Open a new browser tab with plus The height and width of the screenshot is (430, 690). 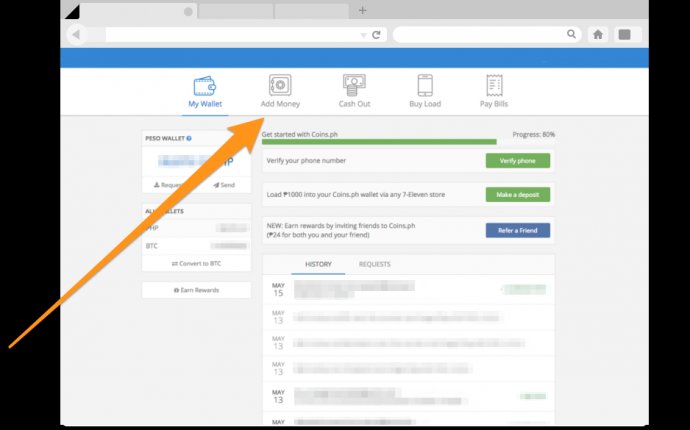click(x=362, y=10)
